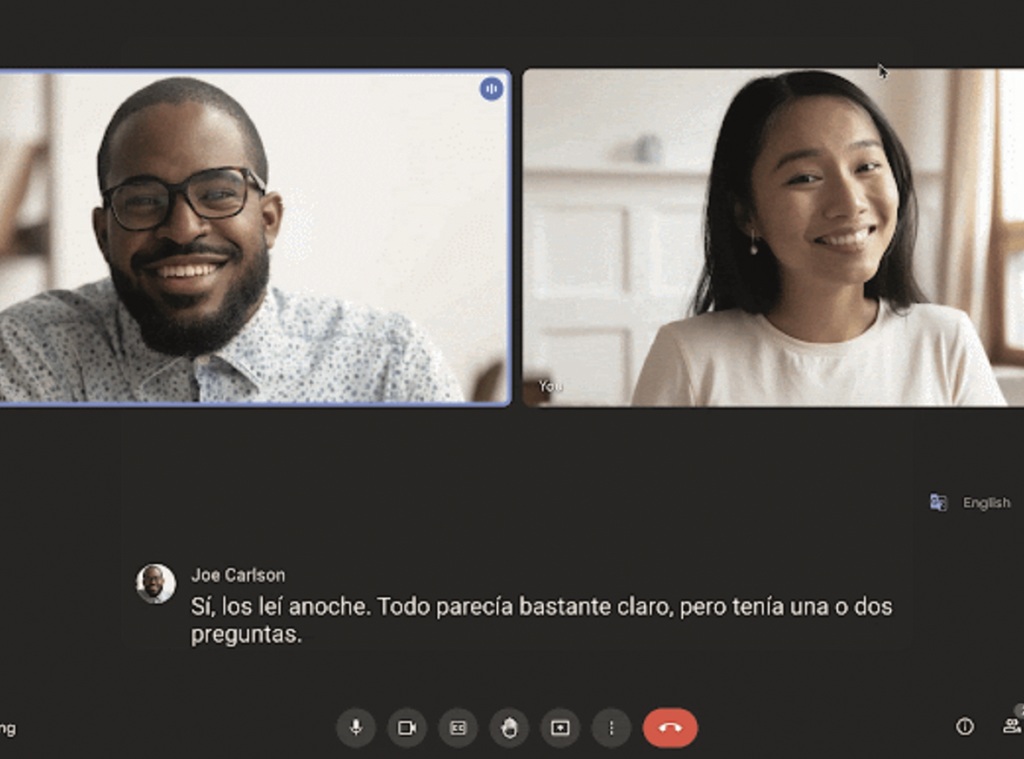
Task: Click Joe Carlson's caption avatar
Action: 156,584
